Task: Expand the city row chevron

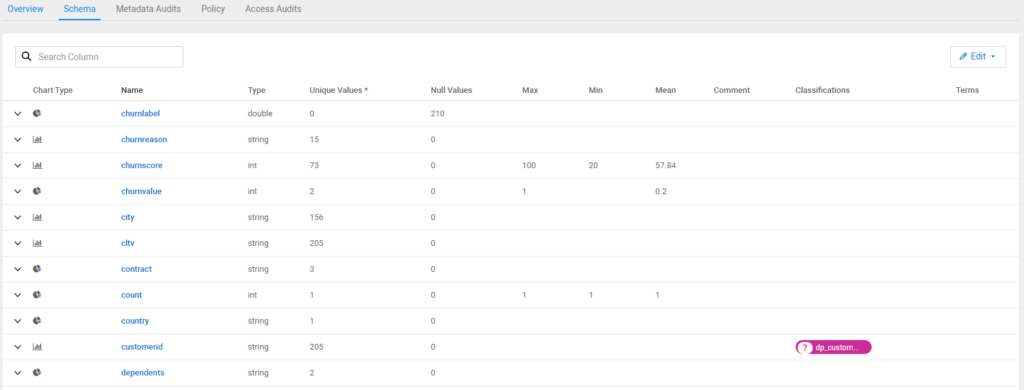Action: (x=18, y=218)
